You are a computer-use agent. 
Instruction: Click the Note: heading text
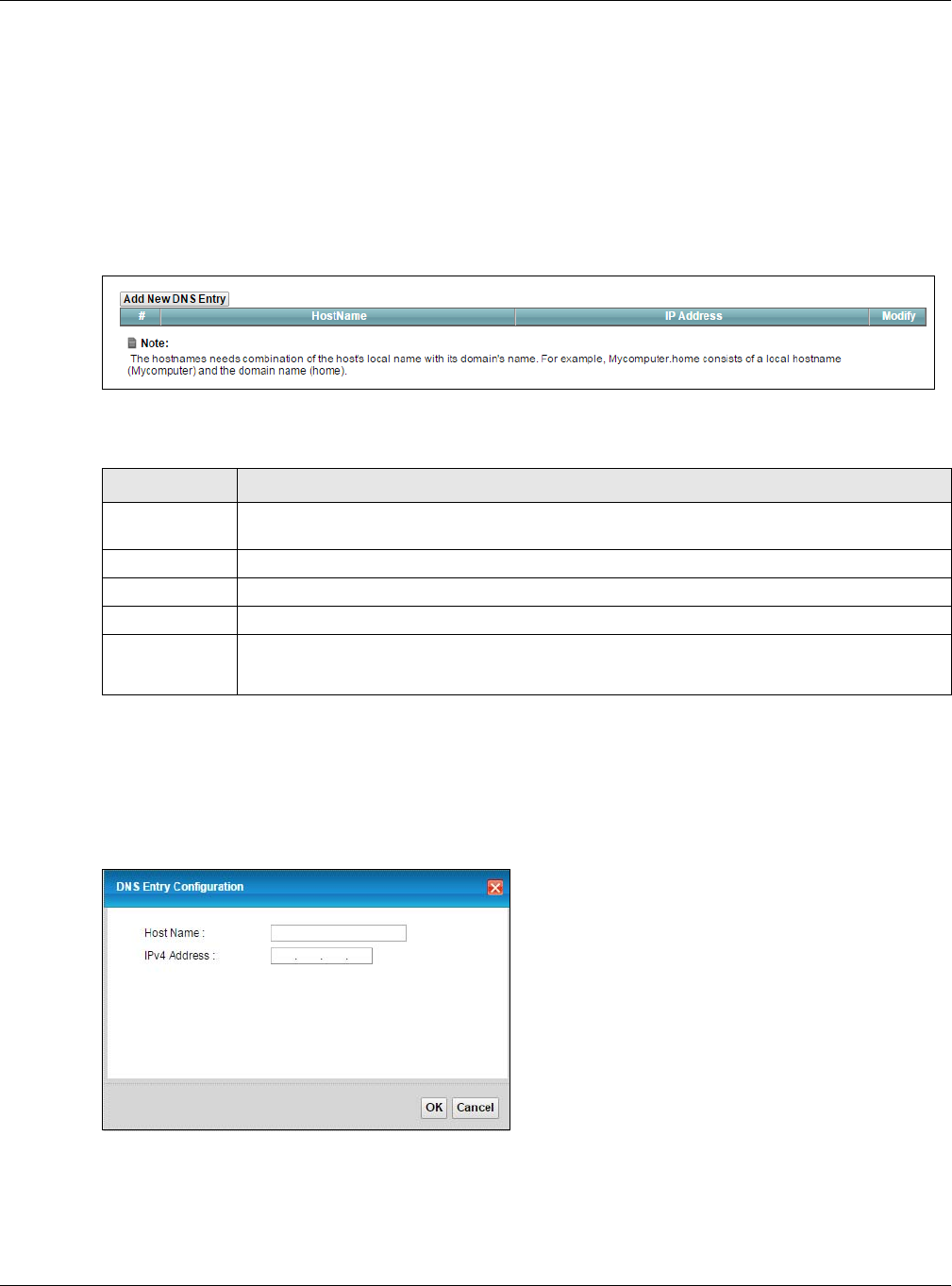tap(155, 343)
